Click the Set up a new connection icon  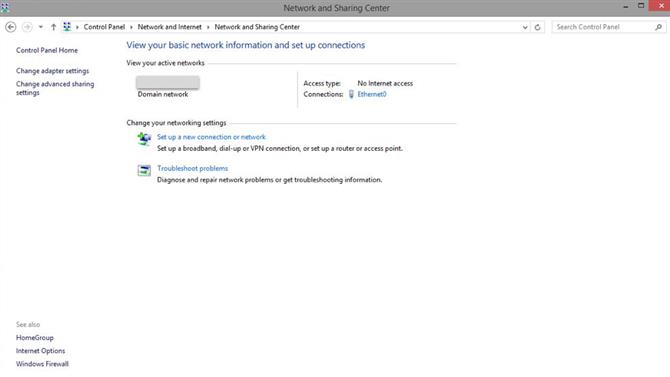[x=144, y=138]
